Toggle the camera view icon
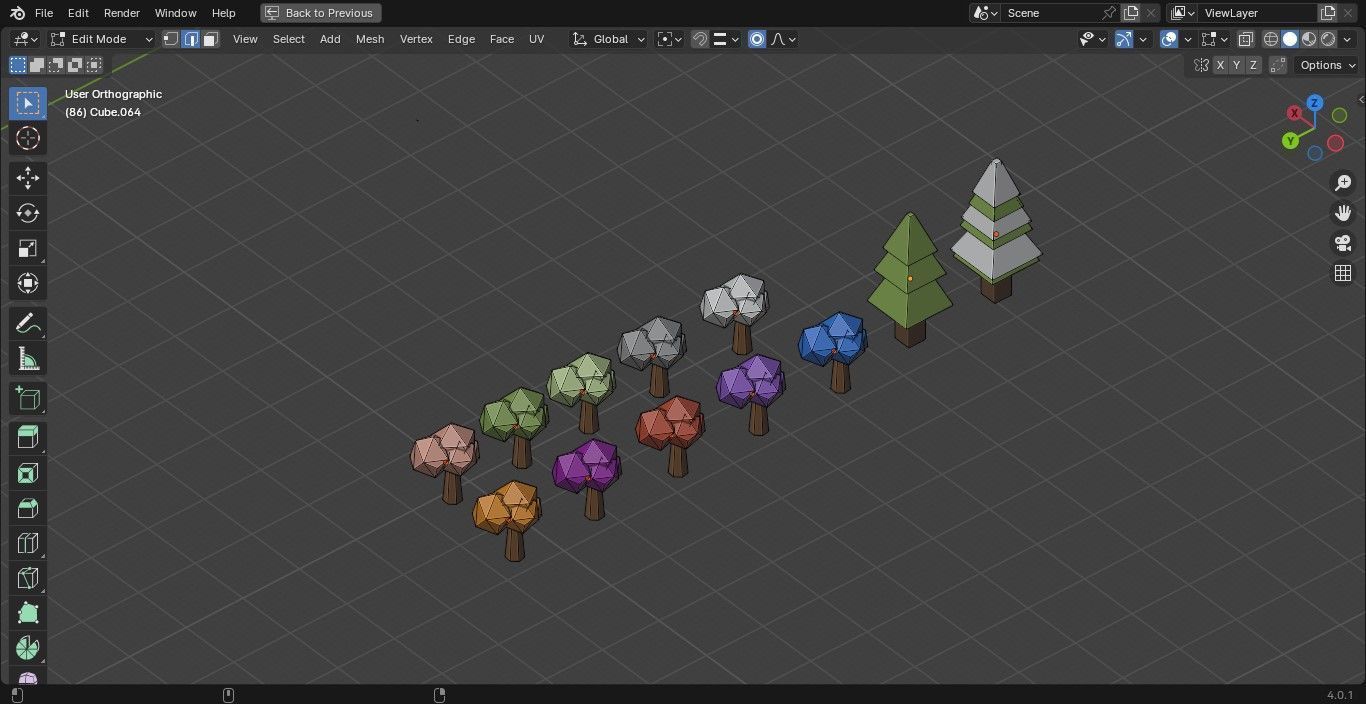This screenshot has width=1366, height=704. [1343, 243]
